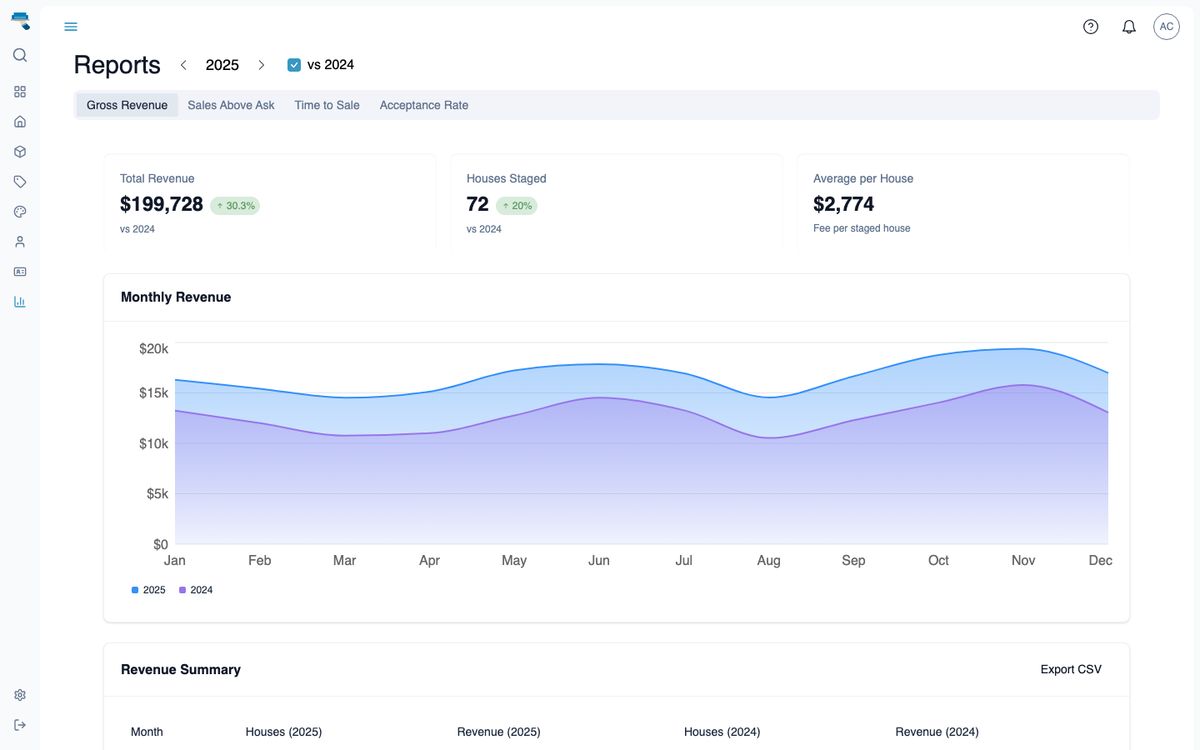Toggle the 2025 chart legend item

pos(148,590)
